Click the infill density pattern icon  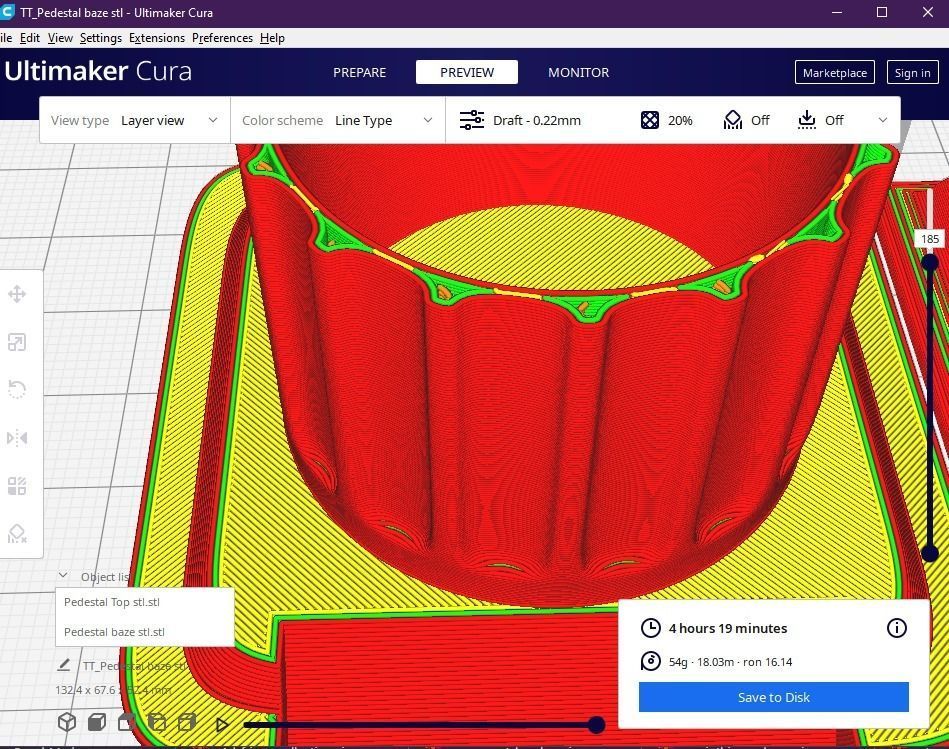pos(649,120)
